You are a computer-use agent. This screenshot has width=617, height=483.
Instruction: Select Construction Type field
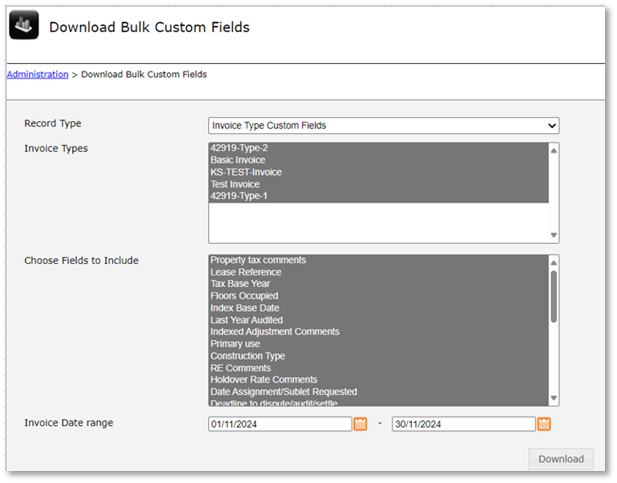[x=379, y=356]
